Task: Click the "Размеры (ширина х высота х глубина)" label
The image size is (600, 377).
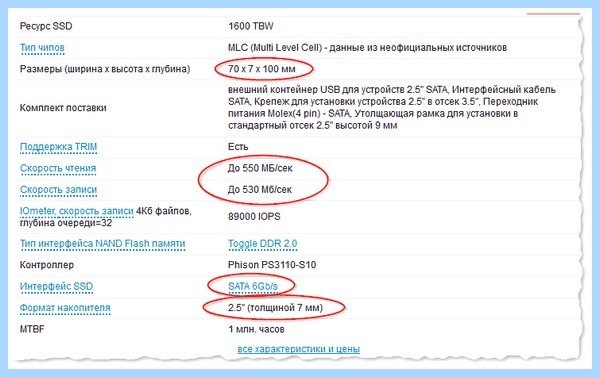Action: coord(105,69)
